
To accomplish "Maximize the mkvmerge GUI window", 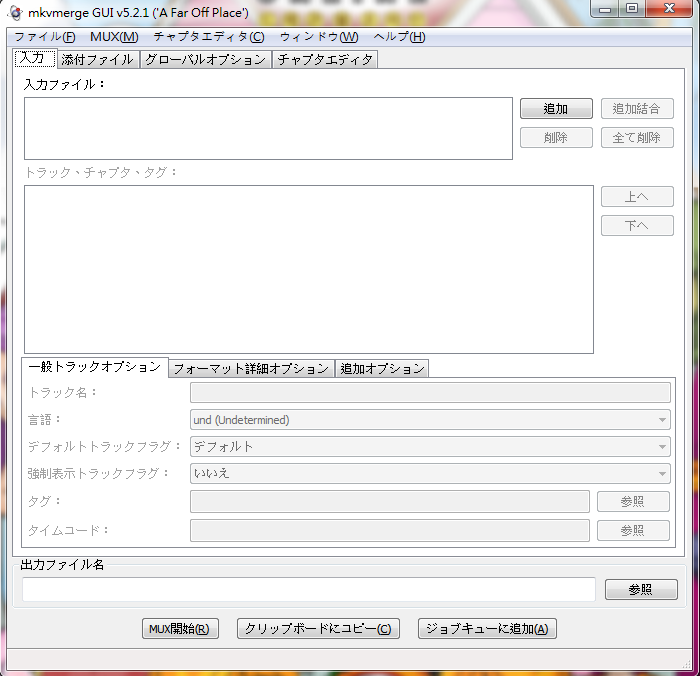I will [x=632, y=8].
